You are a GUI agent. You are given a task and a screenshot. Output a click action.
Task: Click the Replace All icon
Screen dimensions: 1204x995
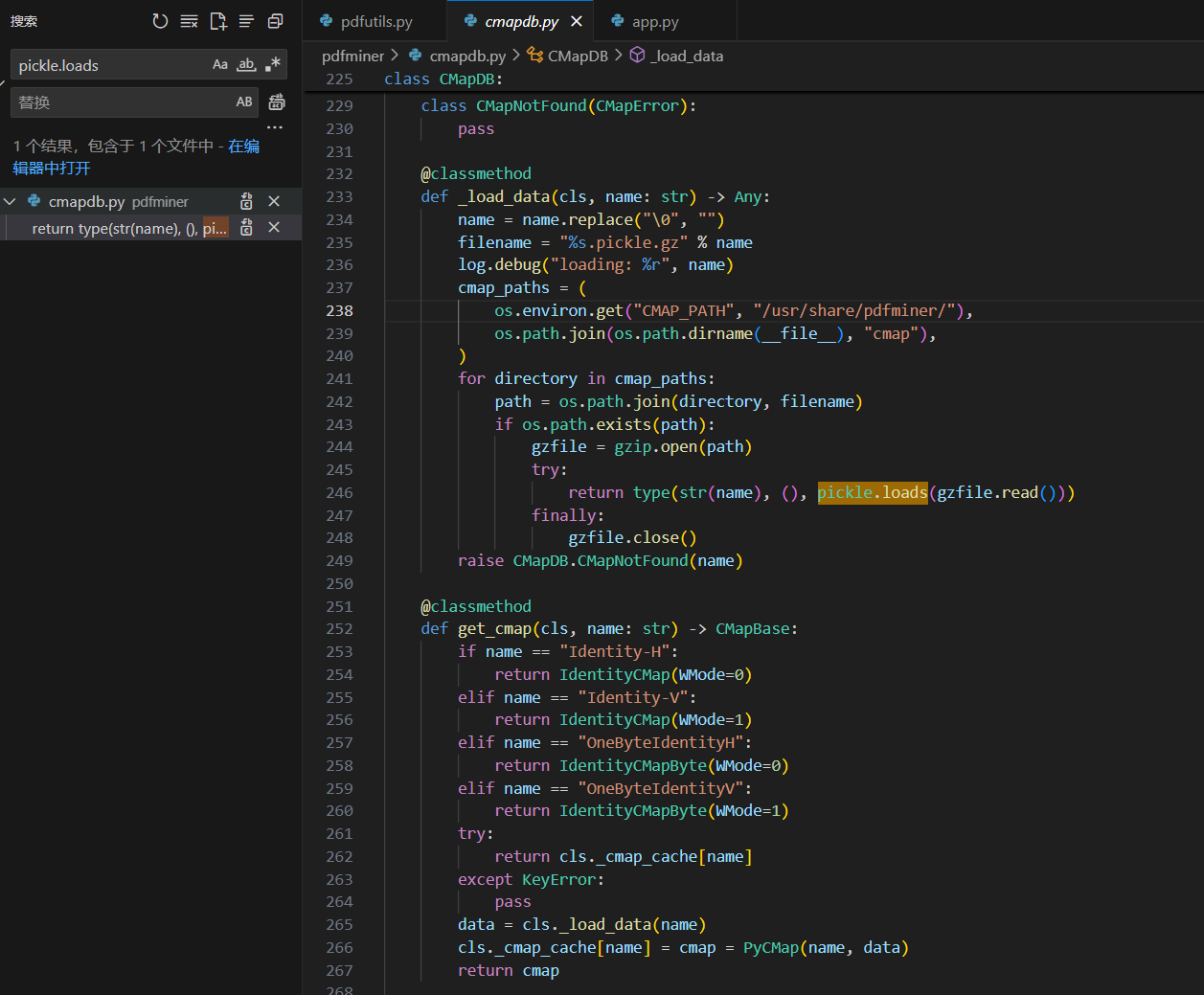[x=277, y=102]
